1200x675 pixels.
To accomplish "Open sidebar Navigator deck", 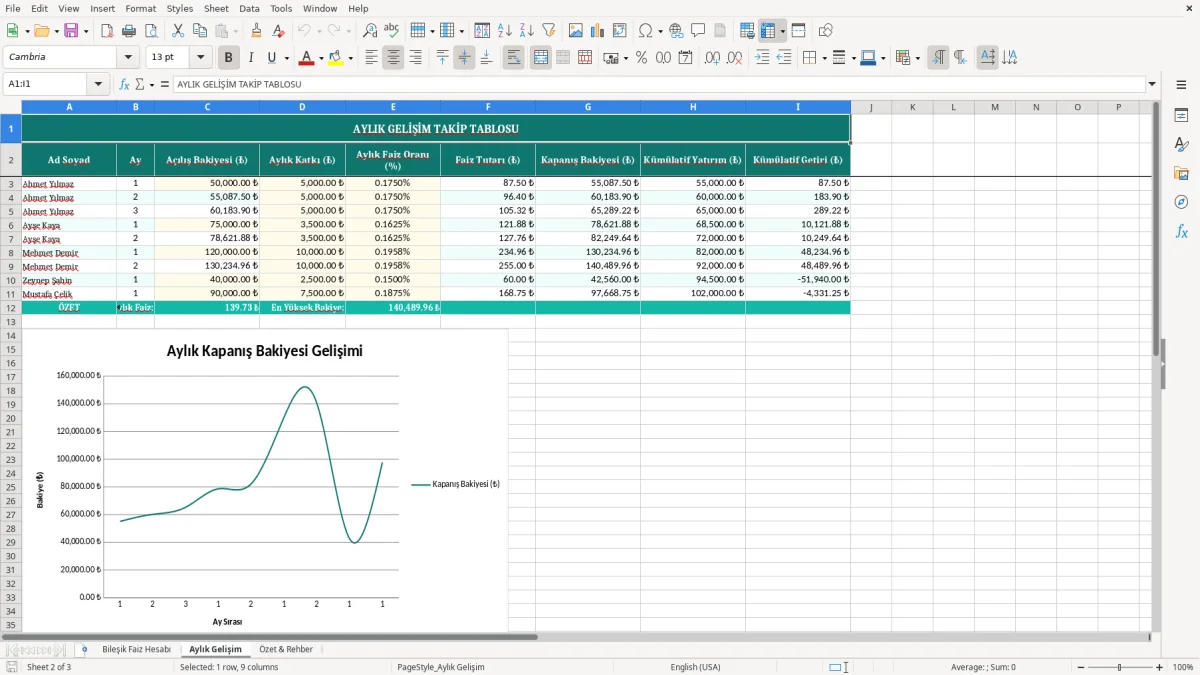I will [x=1181, y=203].
